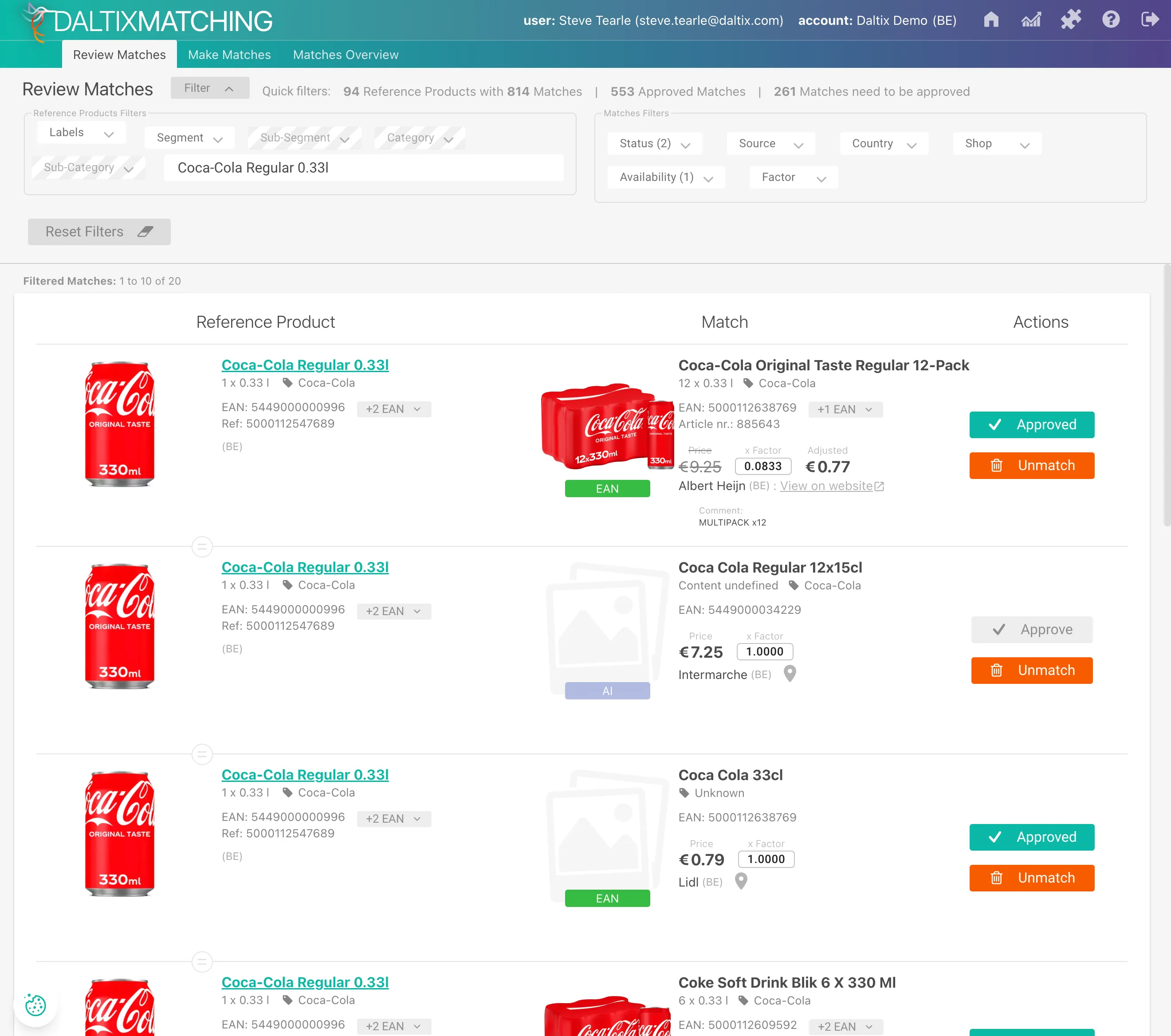Switch to Make Matches tab

coord(229,55)
